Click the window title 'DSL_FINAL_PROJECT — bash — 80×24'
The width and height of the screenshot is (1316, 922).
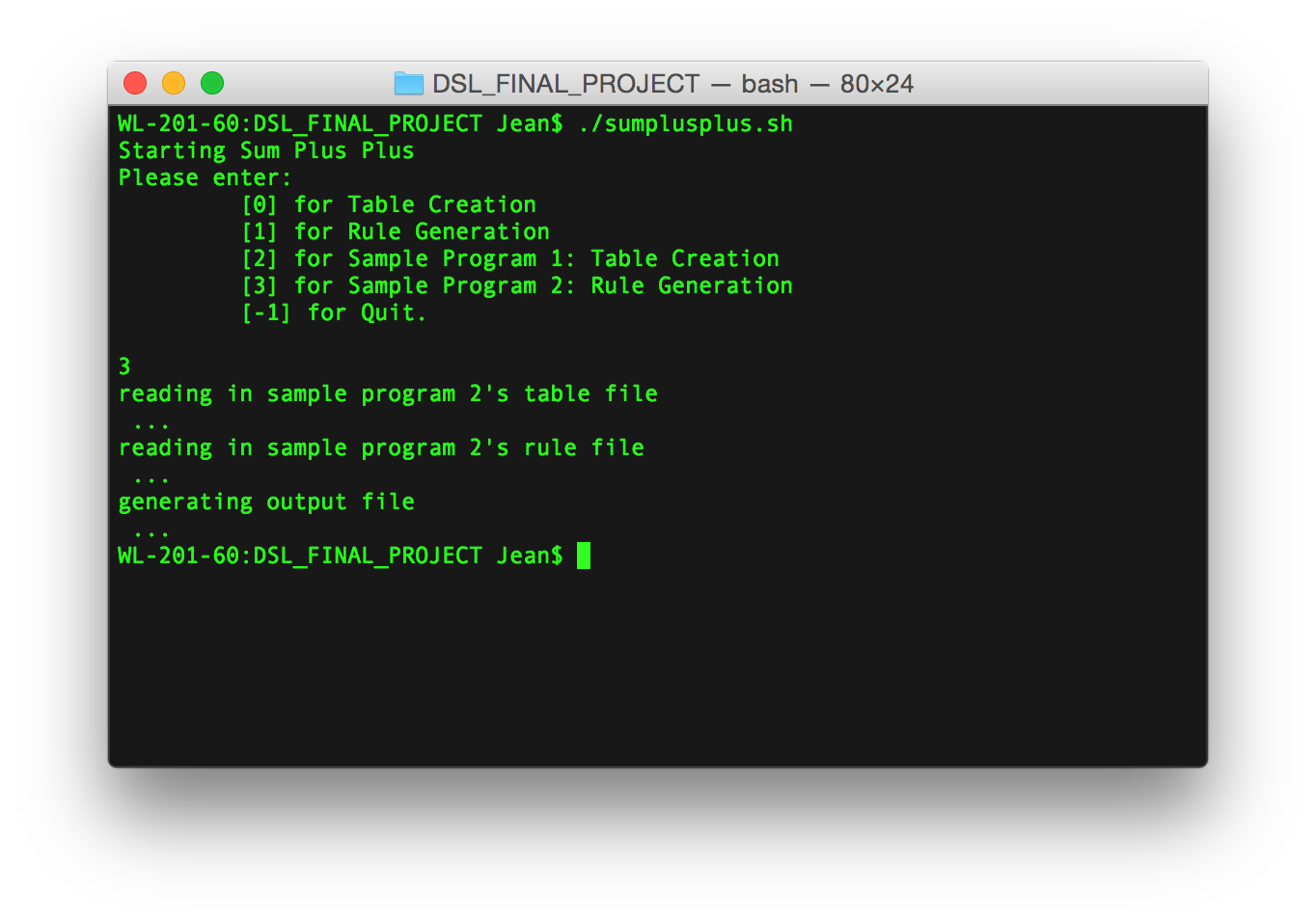pos(672,84)
